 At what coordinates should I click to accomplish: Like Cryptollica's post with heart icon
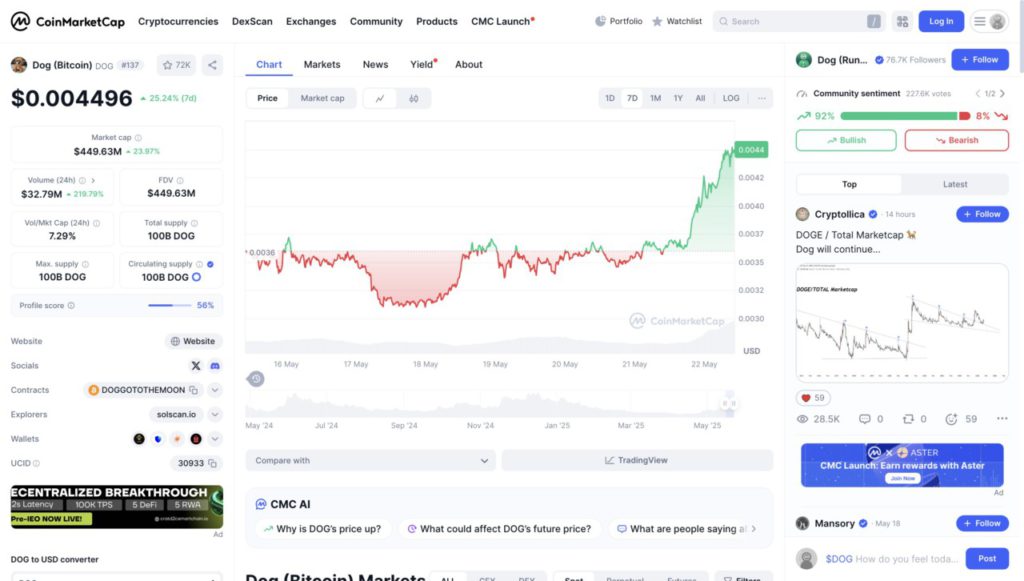click(x=806, y=397)
